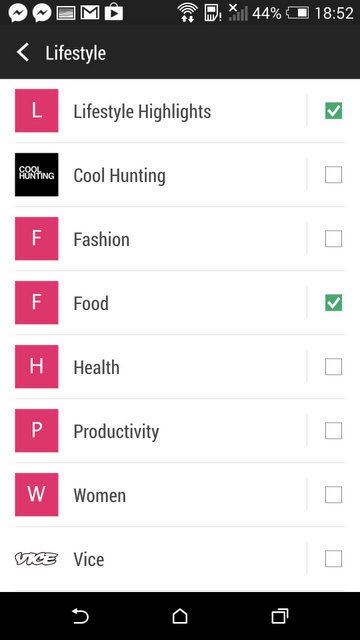This screenshot has width=360, height=640.
Task: Check the Fashion checkbox
Action: pos(333,239)
